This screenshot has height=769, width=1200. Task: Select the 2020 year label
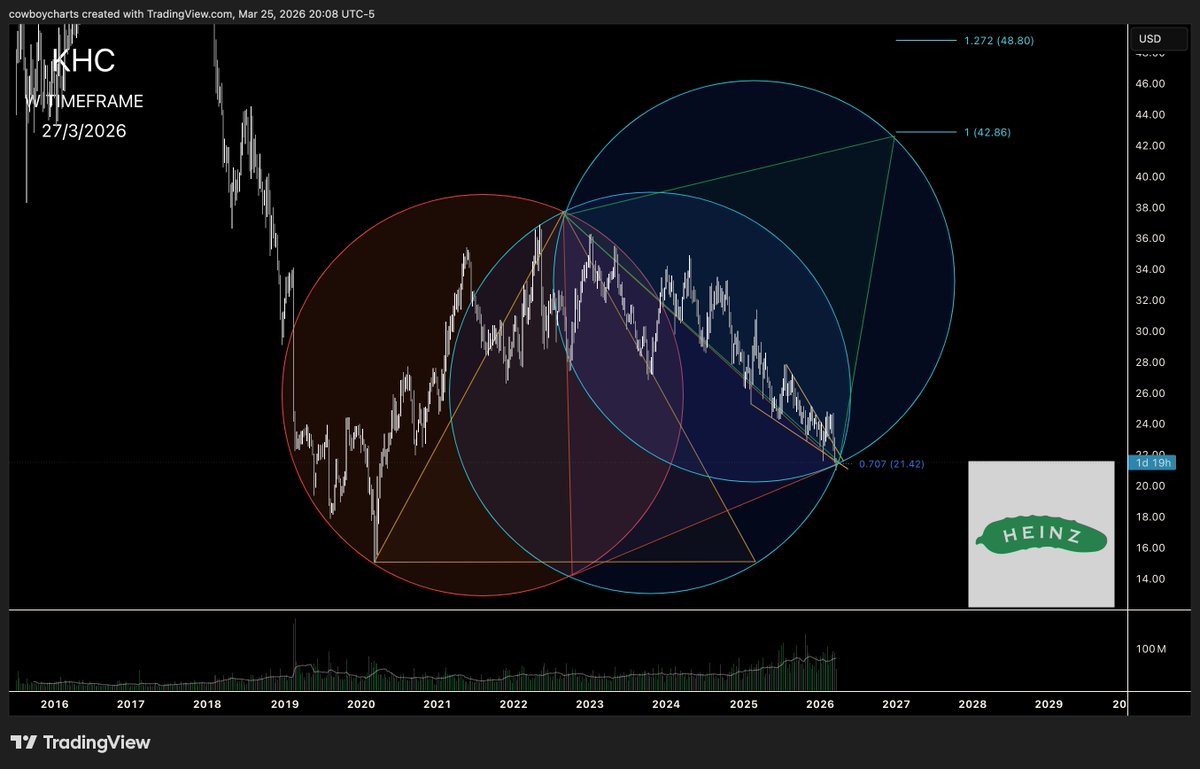click(x=360, y=704)
